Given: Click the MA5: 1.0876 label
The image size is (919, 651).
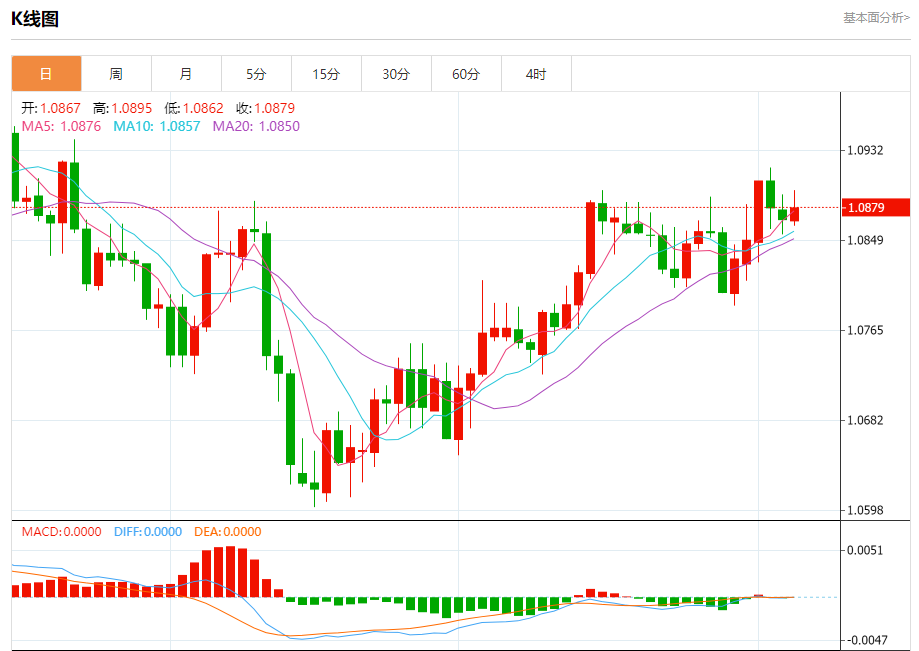Looking at the screenshot, I should [x=61, y=126].
